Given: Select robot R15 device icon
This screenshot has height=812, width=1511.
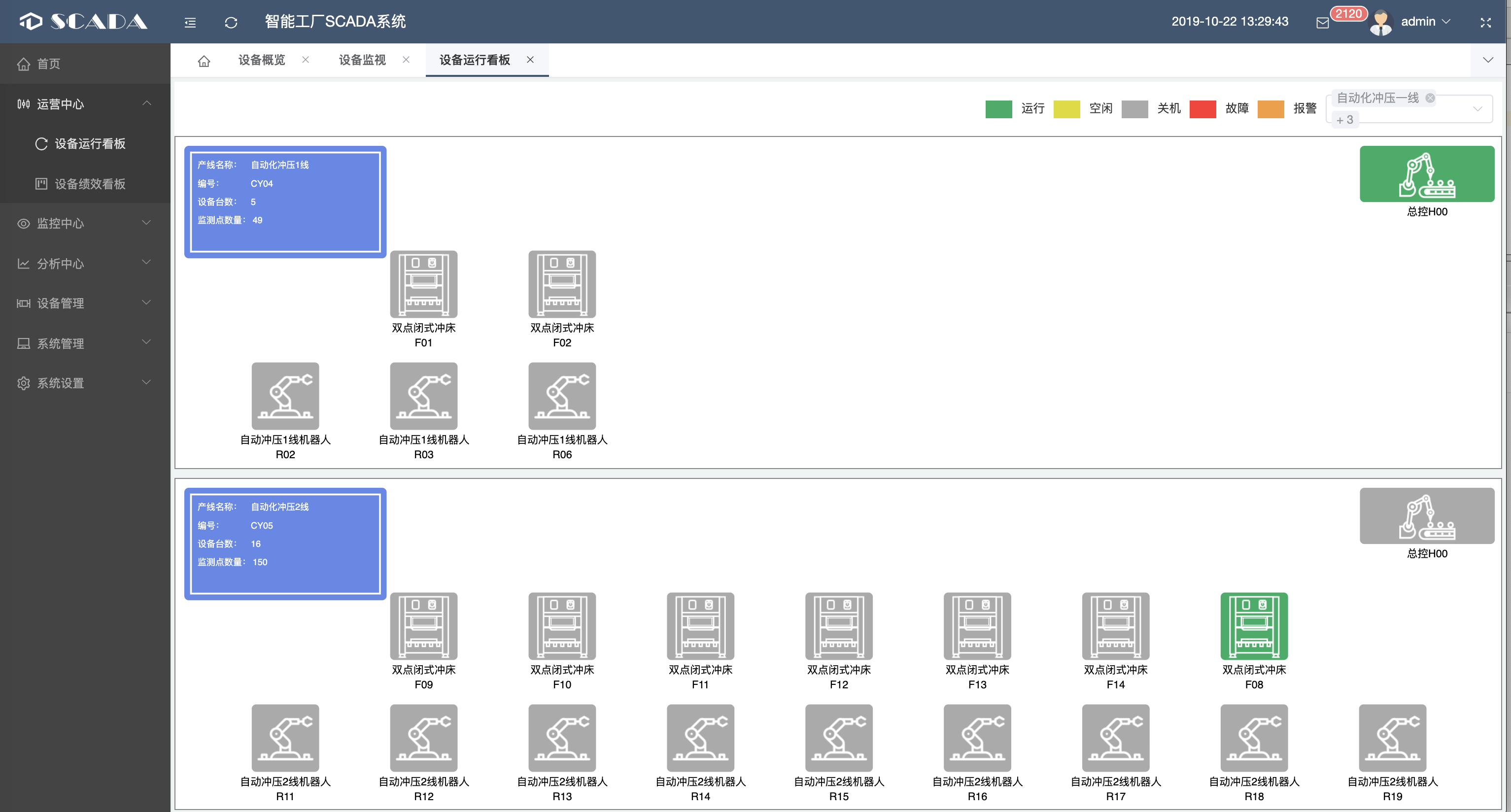Looking at the screenshot, I should click(x=838, y=738).
